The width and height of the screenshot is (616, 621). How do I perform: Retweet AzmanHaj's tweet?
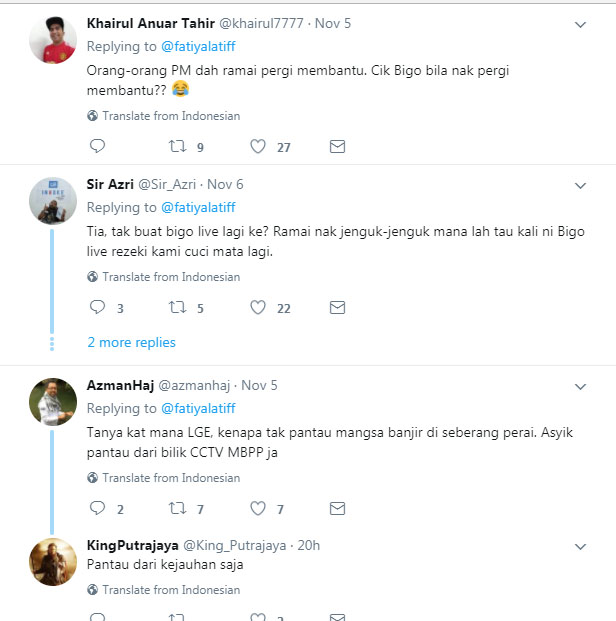[177, 509]
